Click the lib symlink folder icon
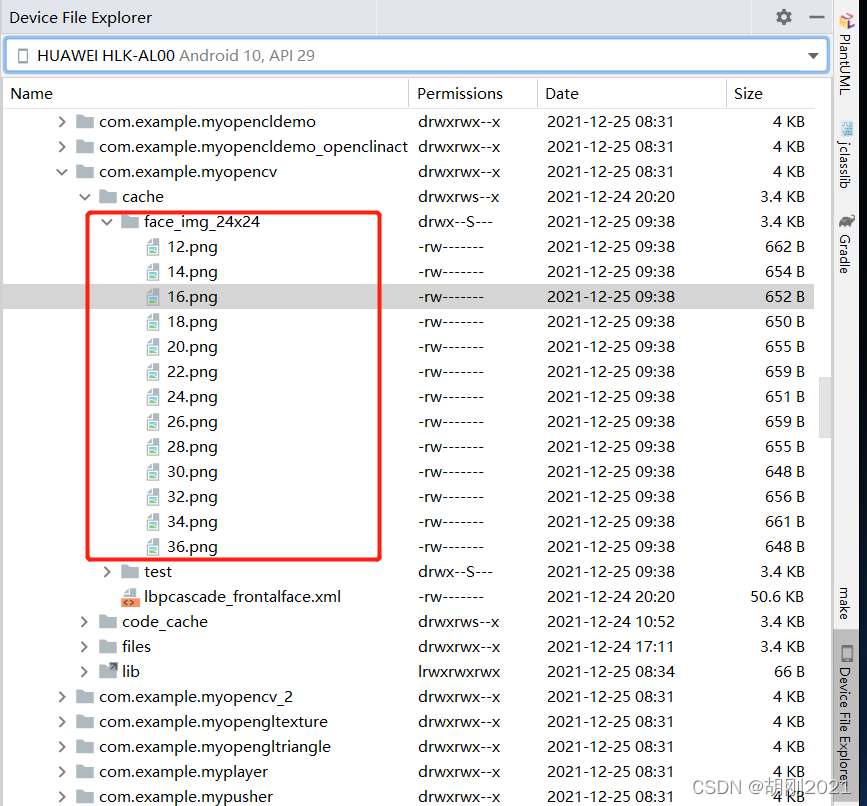The image size is (867, 806). click(108, 671)
